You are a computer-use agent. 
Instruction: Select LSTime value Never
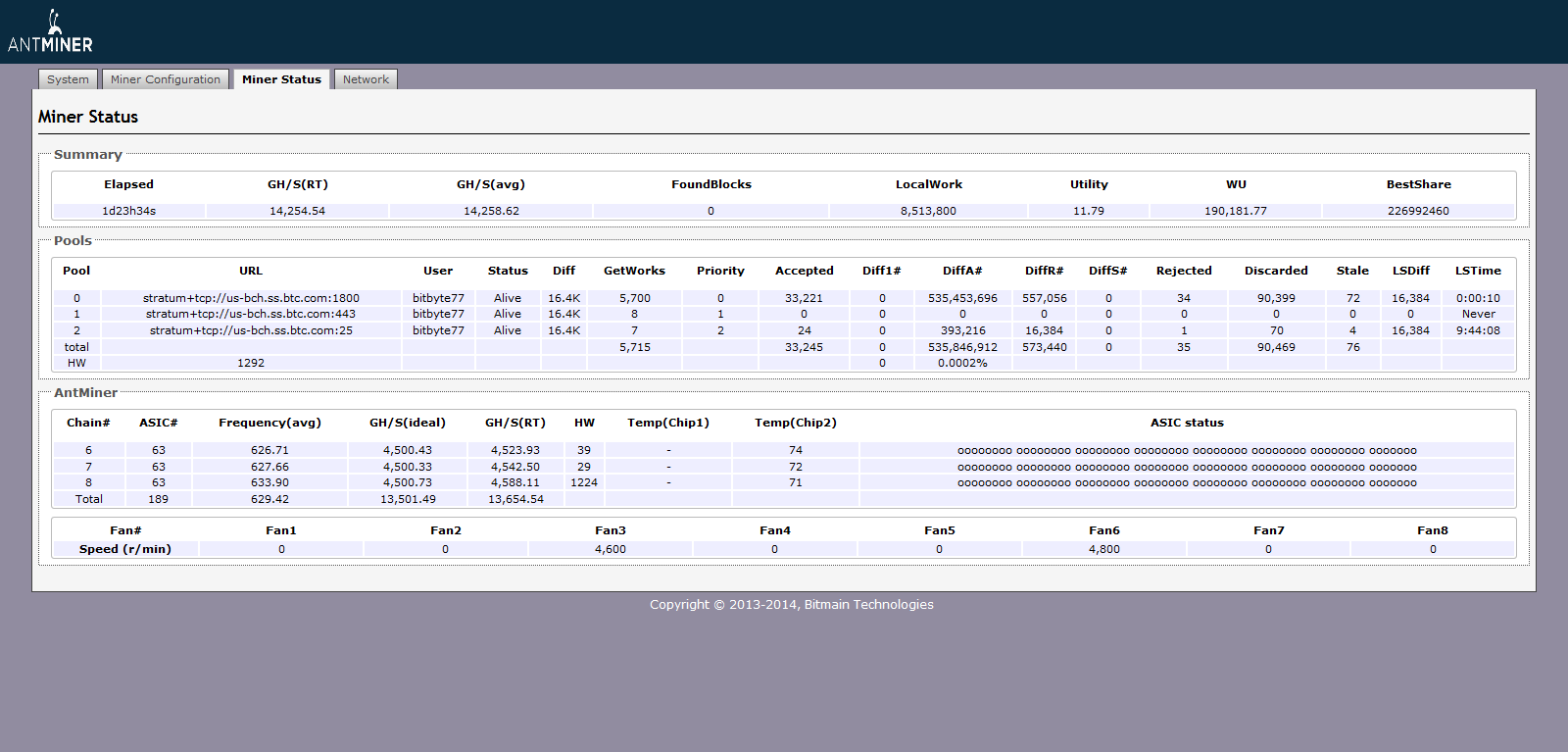(1478, 314)
